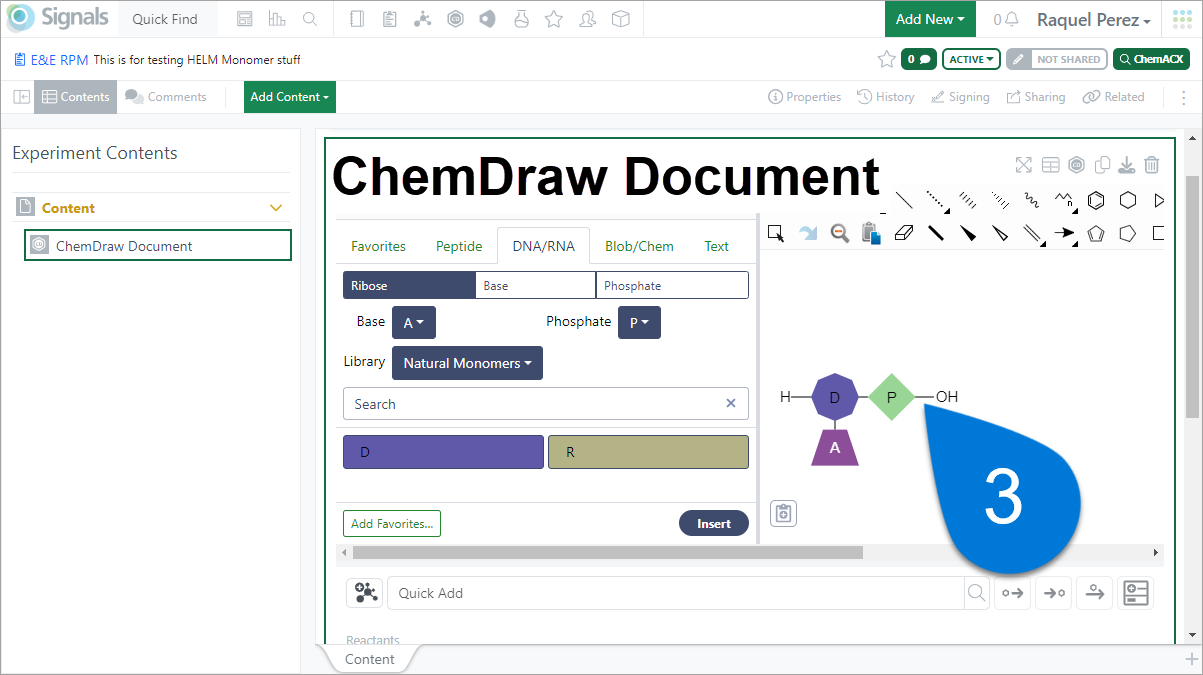The height and width of the screenshot is (675, 1203).
Task: Open the more options kebab menu
Action: [1185, 97]
